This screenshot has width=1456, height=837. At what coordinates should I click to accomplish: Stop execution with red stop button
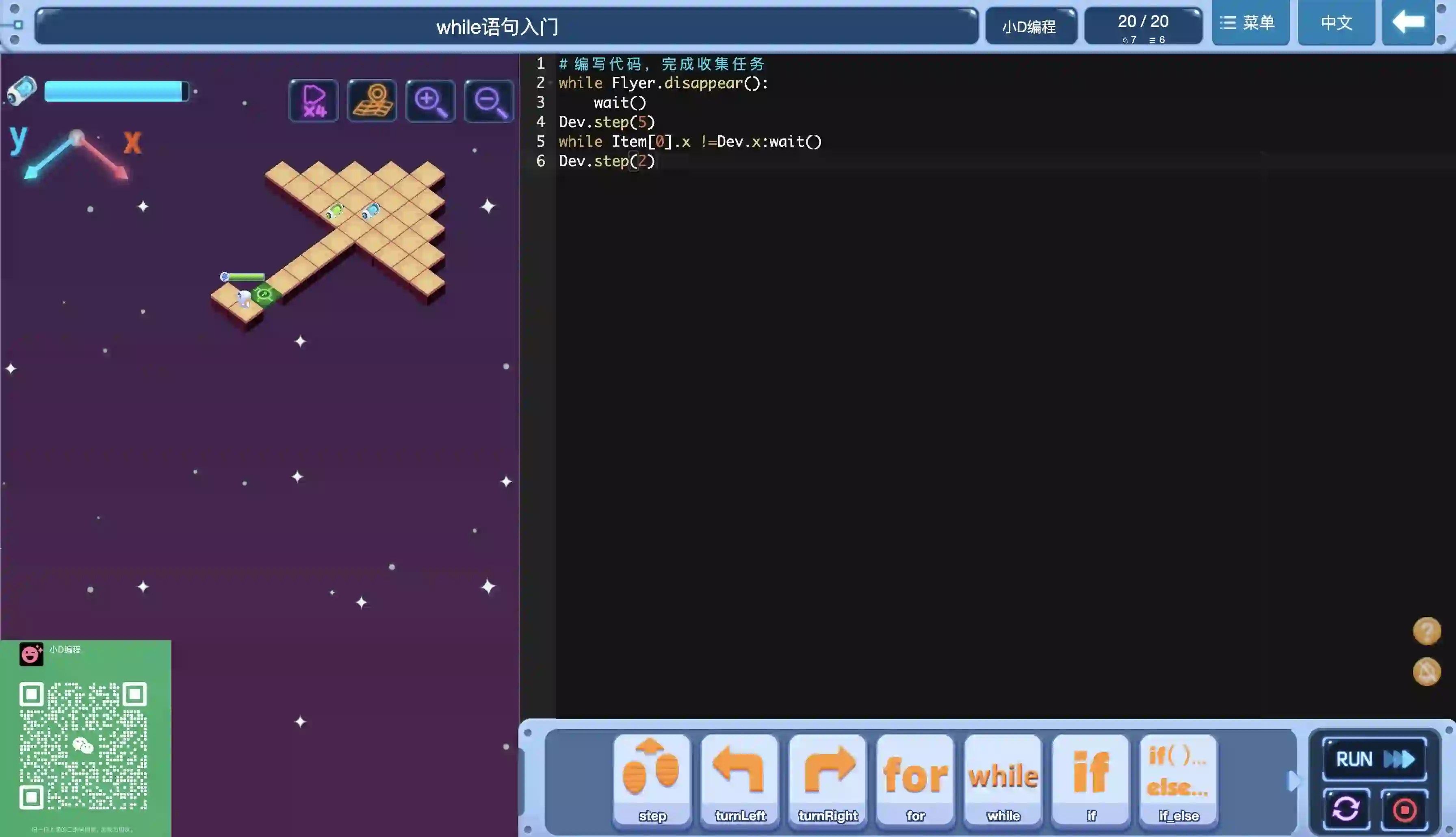click(1404, 809)
